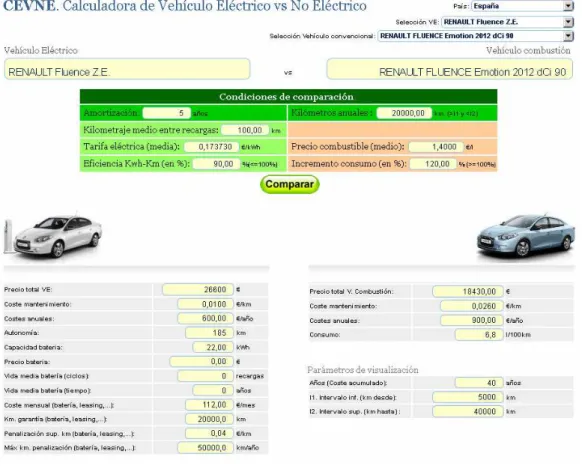Click the Amortización years input

tap(167, 113)
